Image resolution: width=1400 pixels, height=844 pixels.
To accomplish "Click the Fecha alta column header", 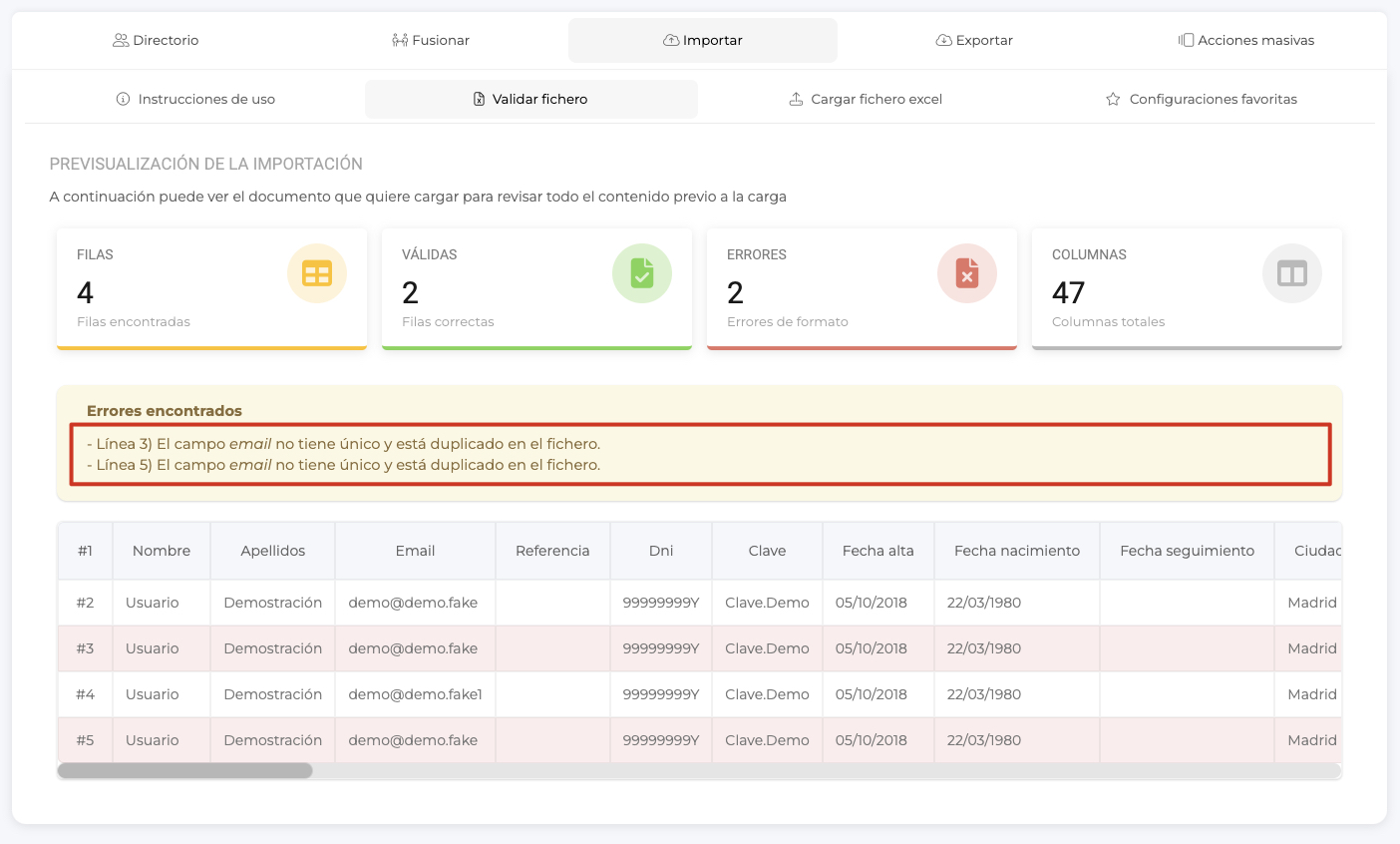I will tap(878, 551).
